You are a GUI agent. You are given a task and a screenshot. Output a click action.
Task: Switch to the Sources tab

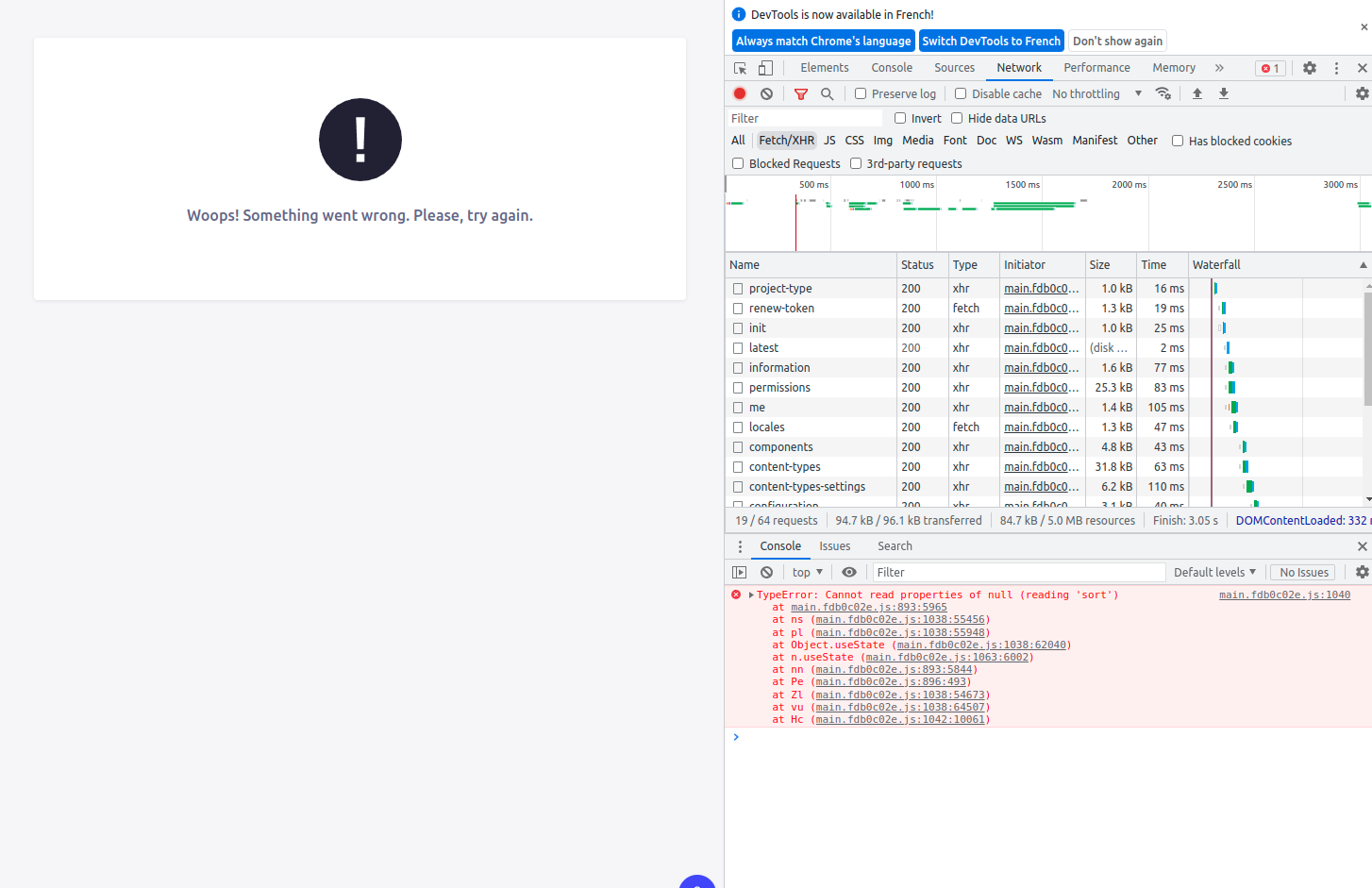[x=954, y=68]
